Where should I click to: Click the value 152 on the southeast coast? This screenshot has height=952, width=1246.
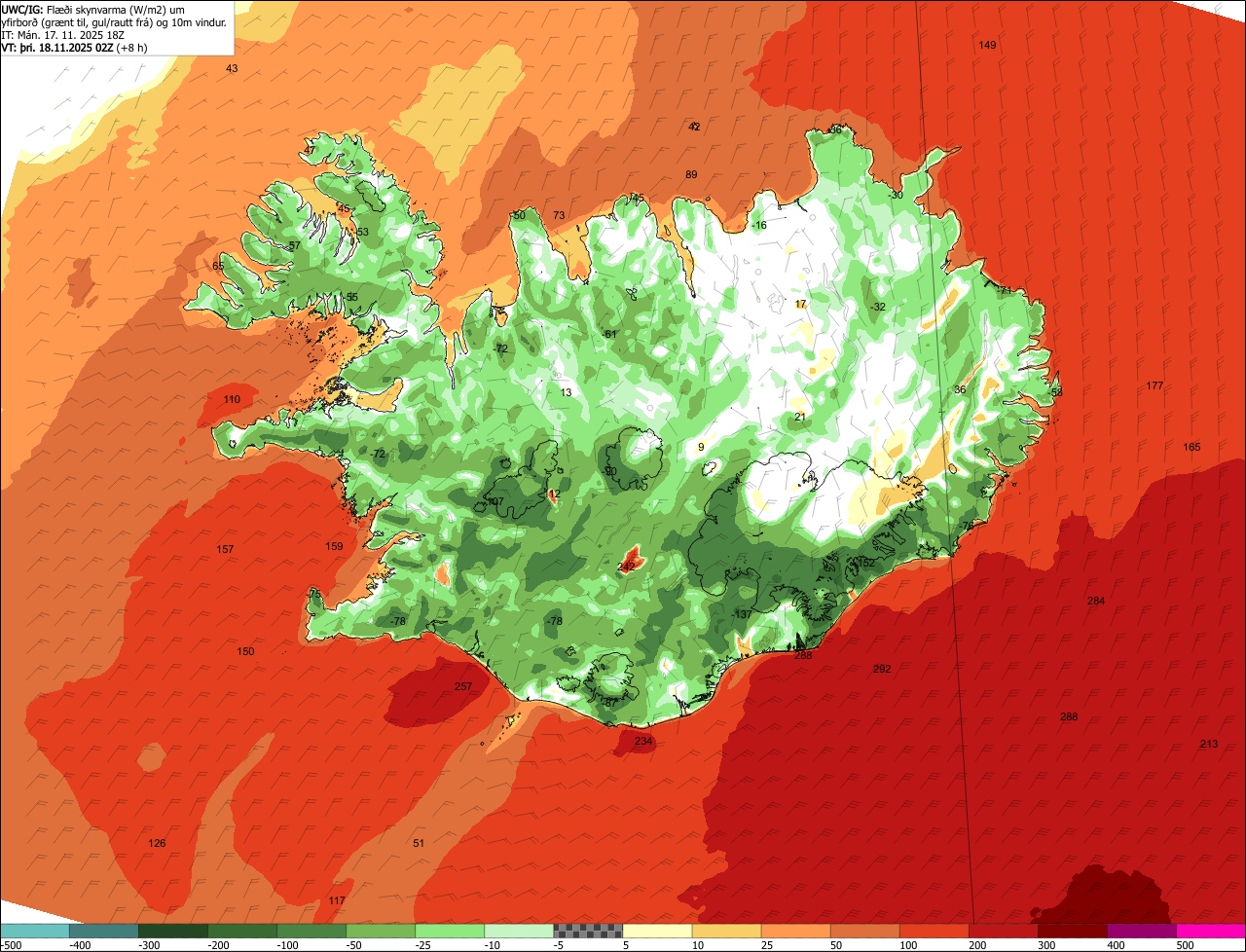[x=865, y=564]
